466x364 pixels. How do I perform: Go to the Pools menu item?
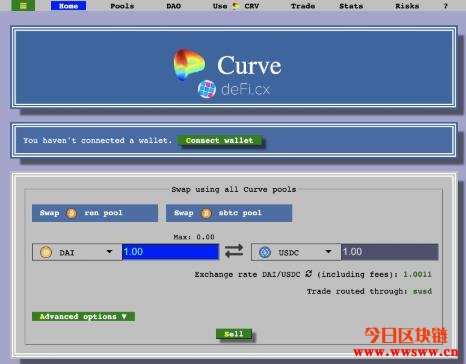point(122,6)
